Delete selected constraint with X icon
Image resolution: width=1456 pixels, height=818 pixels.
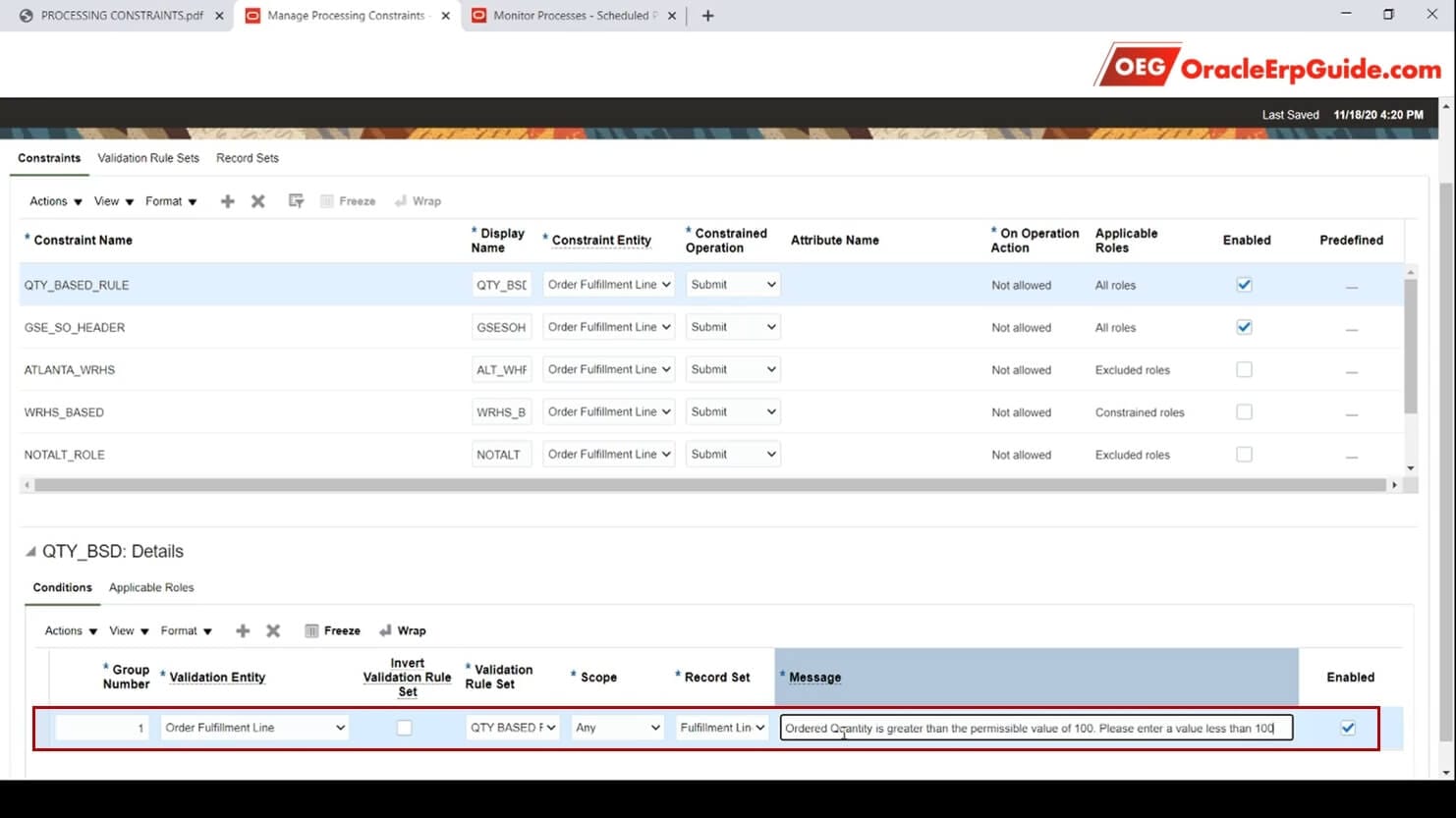coord(258,201)
